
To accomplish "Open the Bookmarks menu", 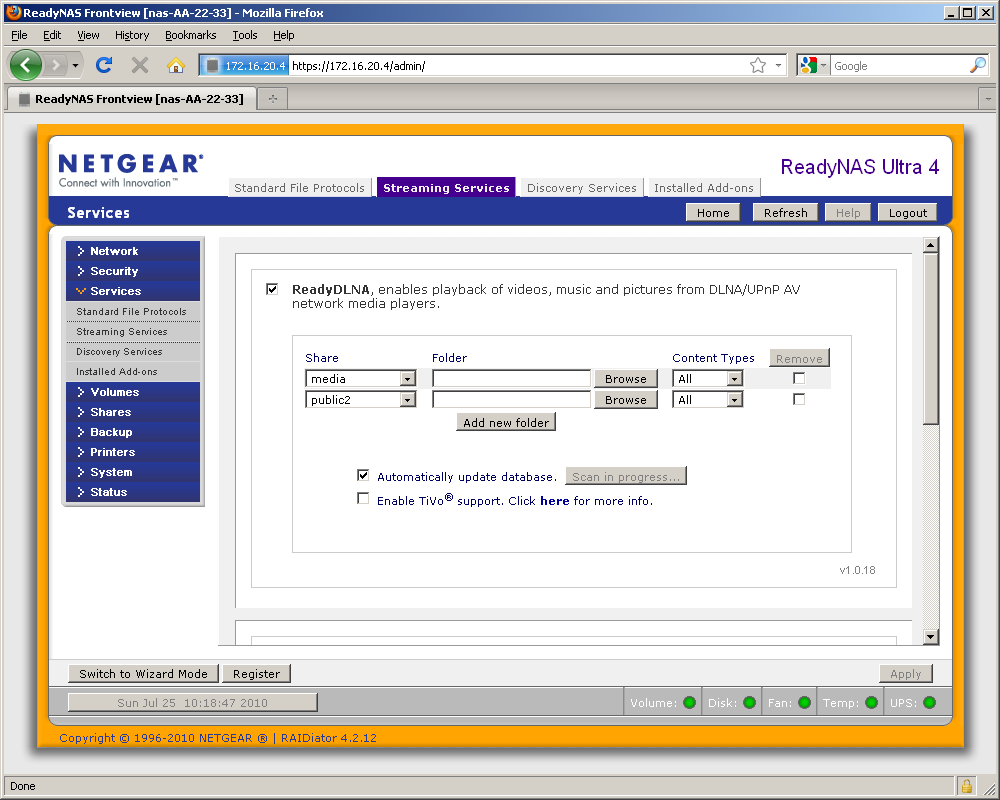I will (190, 35).
